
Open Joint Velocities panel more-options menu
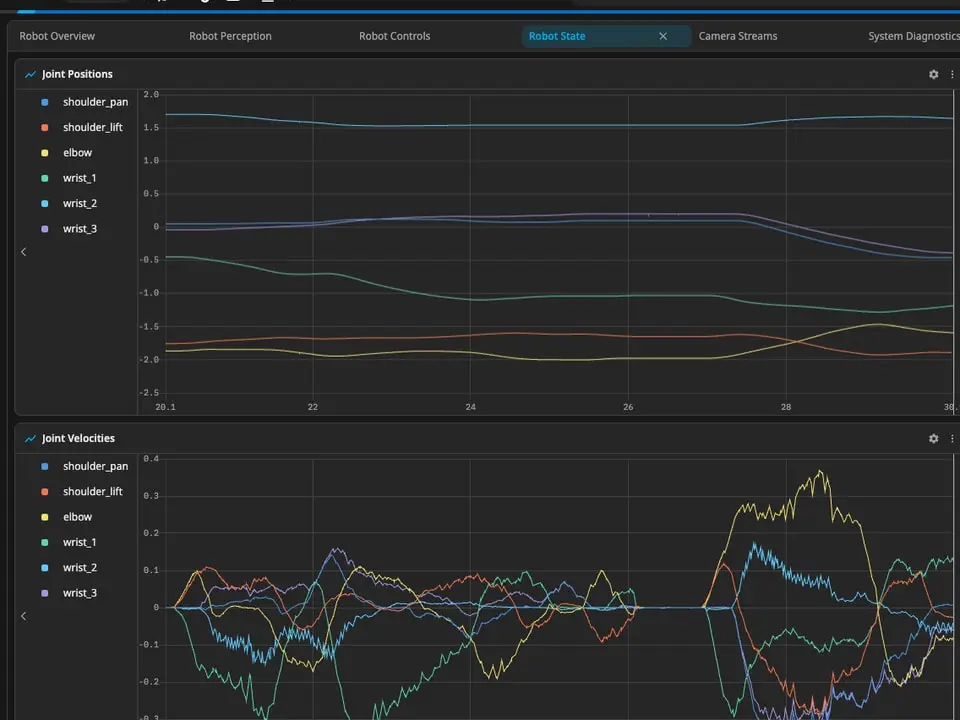coord(952,438)
